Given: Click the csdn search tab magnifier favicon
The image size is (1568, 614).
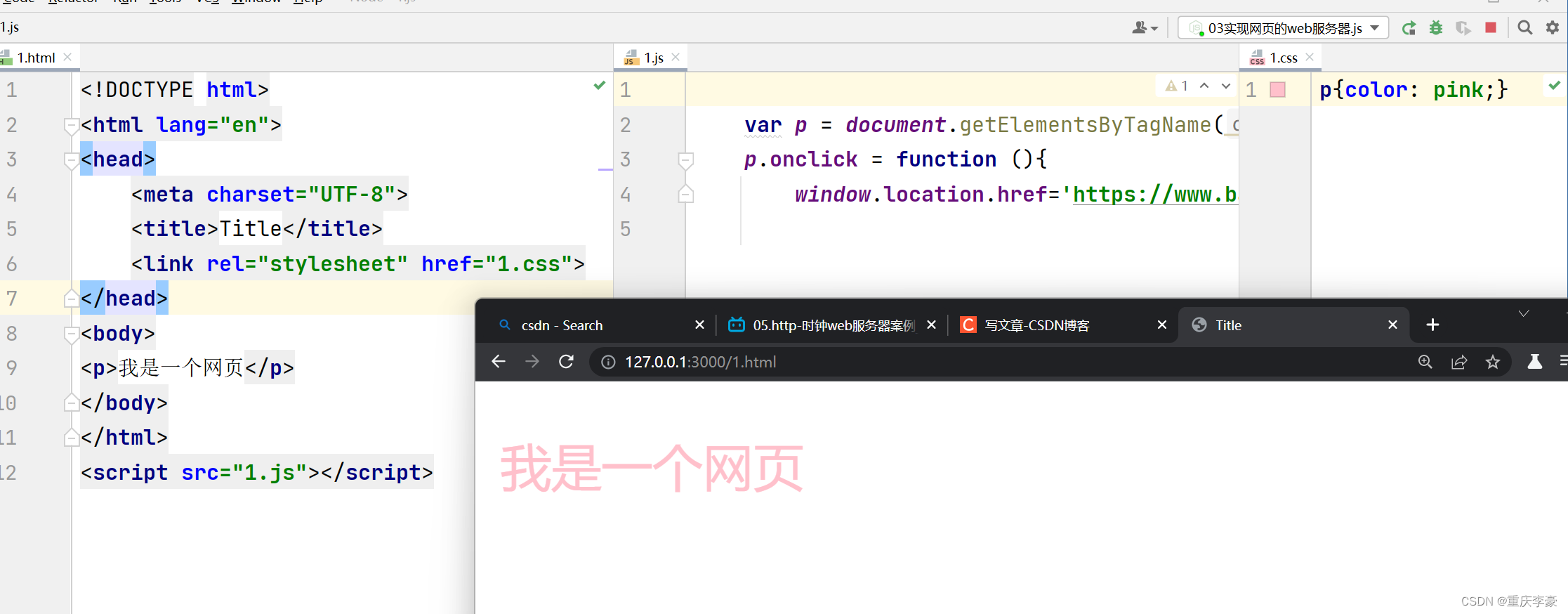Looking at the screenshot, I should pyautogui.click(x=504, y=325).
